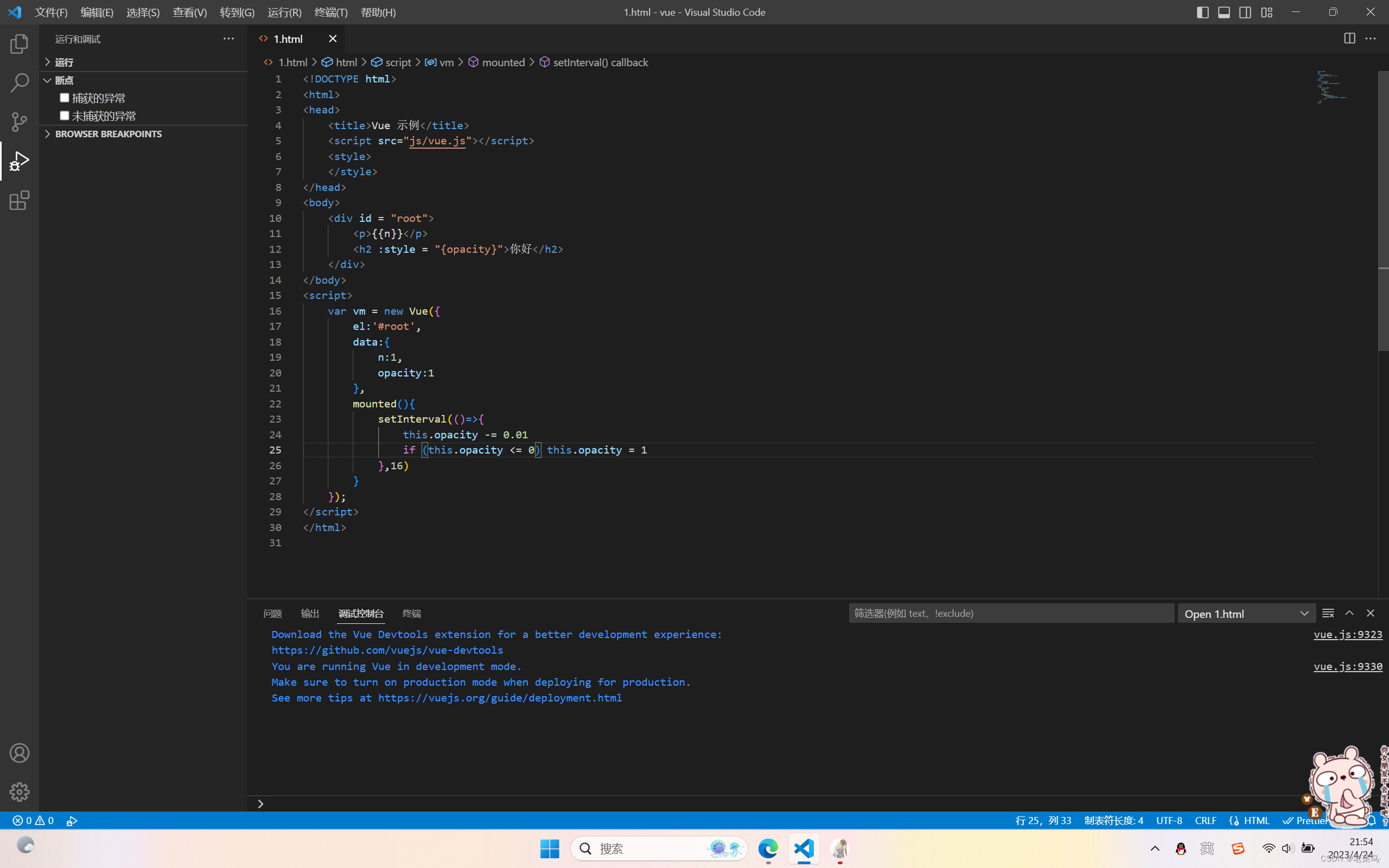Viewport: 1389px width, 868px height.
Task: Click the Extensions sidebar icon
Action: point(20,200)
